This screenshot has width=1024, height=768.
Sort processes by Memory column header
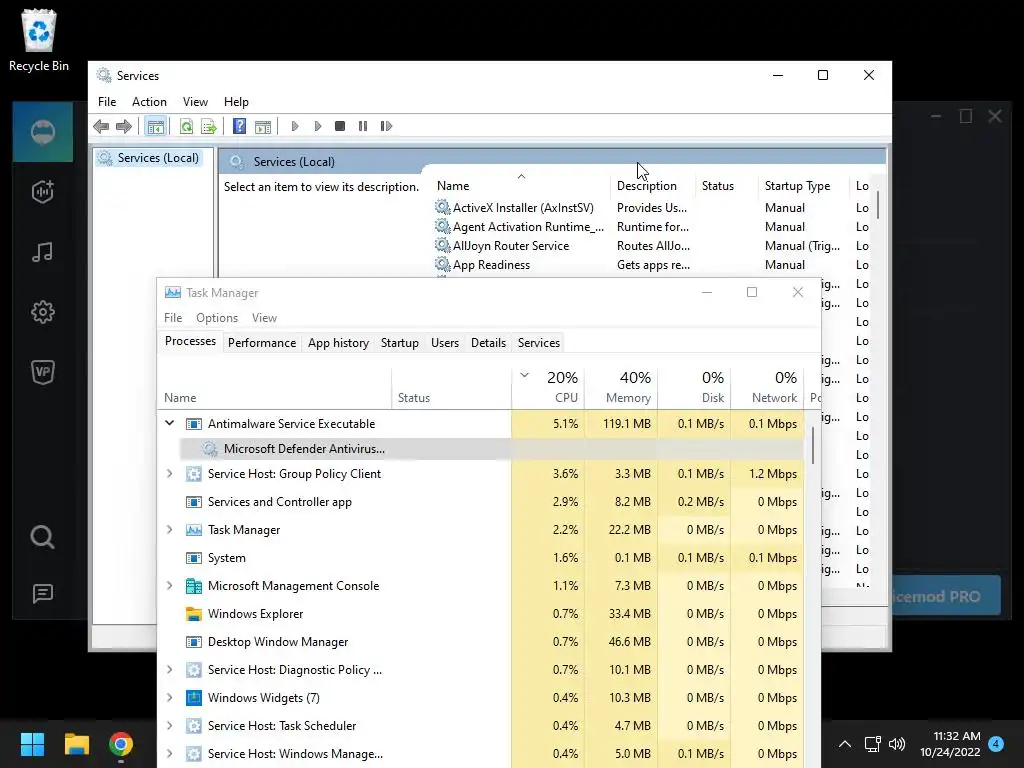621,387
